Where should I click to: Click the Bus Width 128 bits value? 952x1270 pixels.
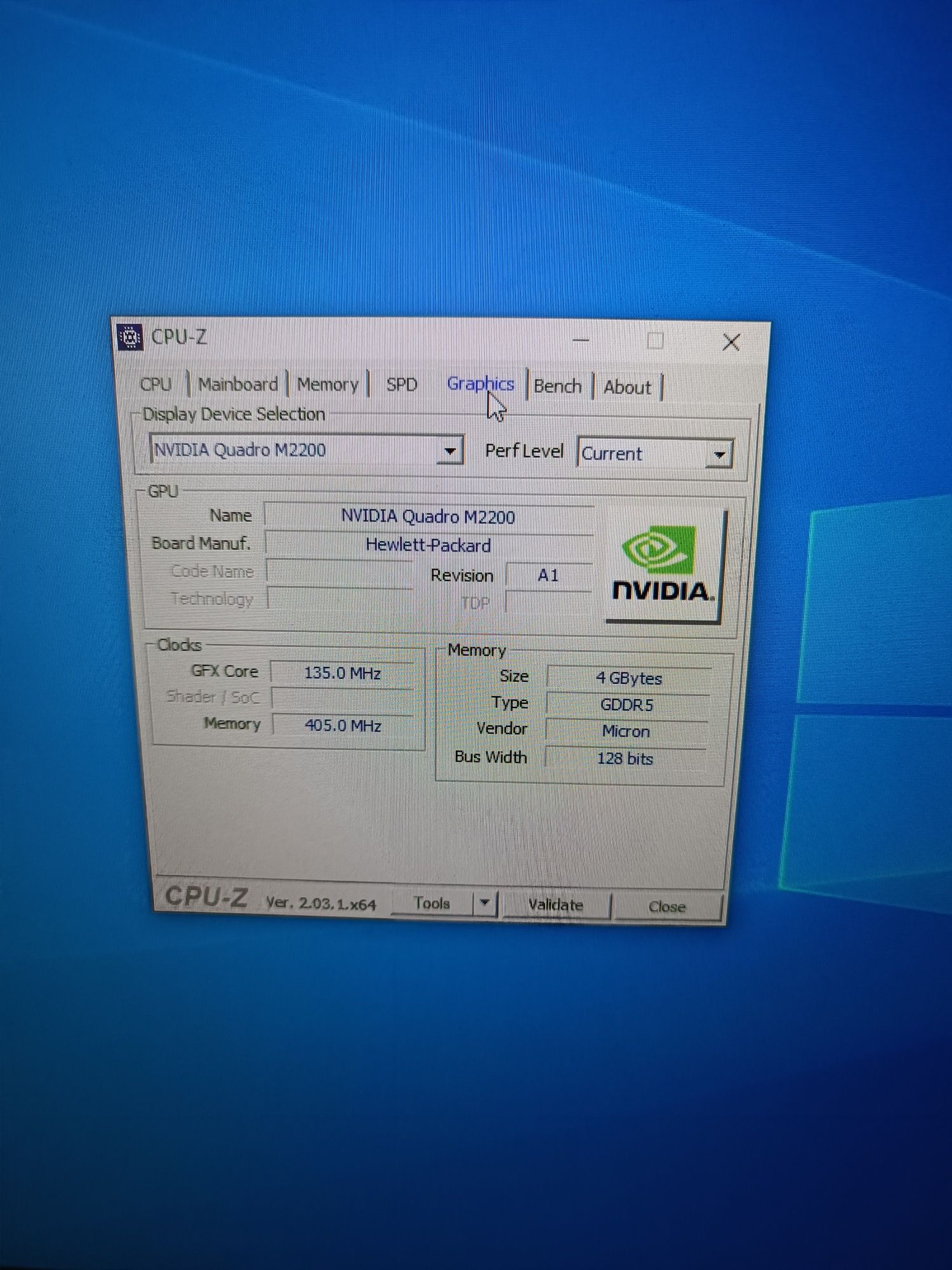pos(625,759)
